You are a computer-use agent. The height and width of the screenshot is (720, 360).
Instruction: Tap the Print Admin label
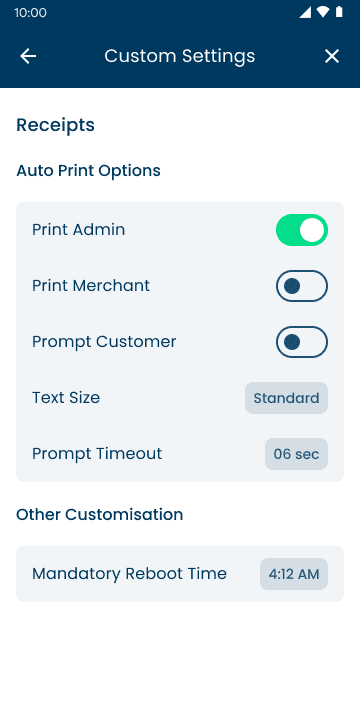(x=79, y=230)
